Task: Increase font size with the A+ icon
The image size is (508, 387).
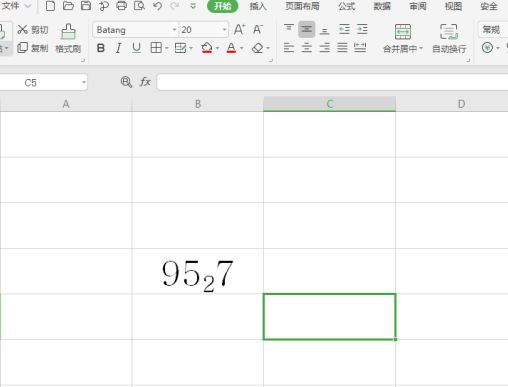Action: point(239,30)
